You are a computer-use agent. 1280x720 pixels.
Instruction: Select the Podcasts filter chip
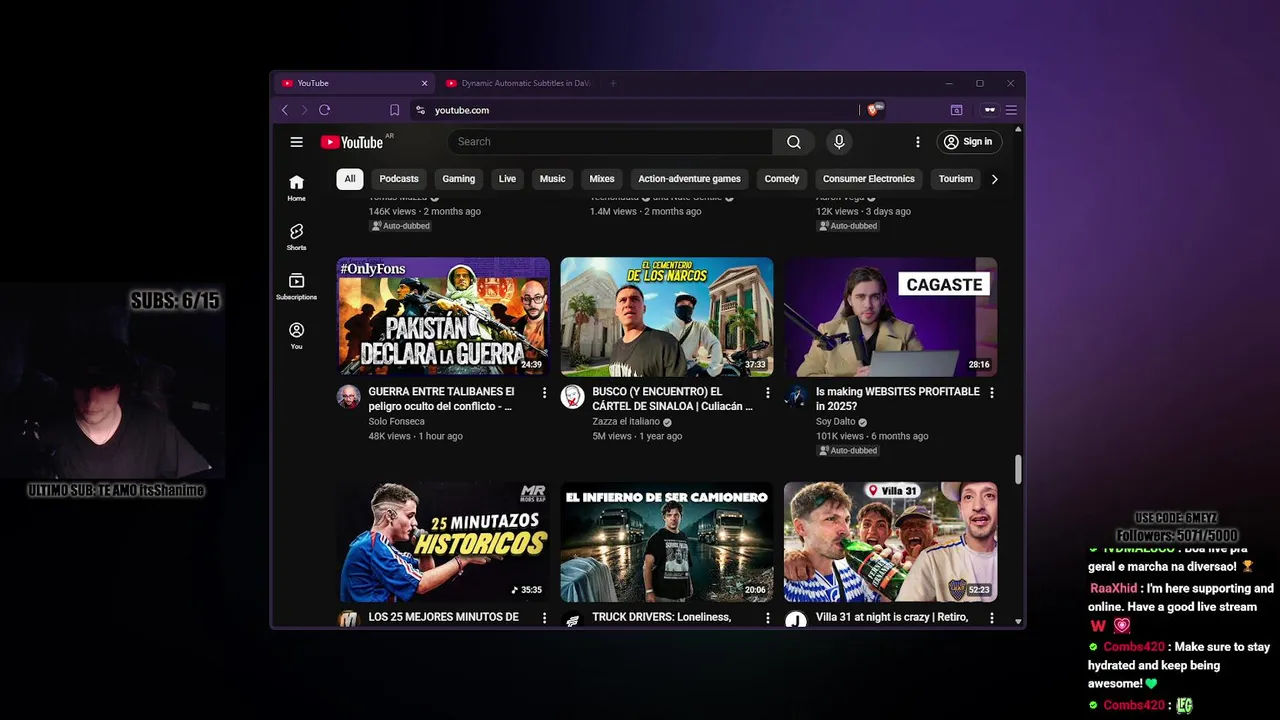point(399,179)
